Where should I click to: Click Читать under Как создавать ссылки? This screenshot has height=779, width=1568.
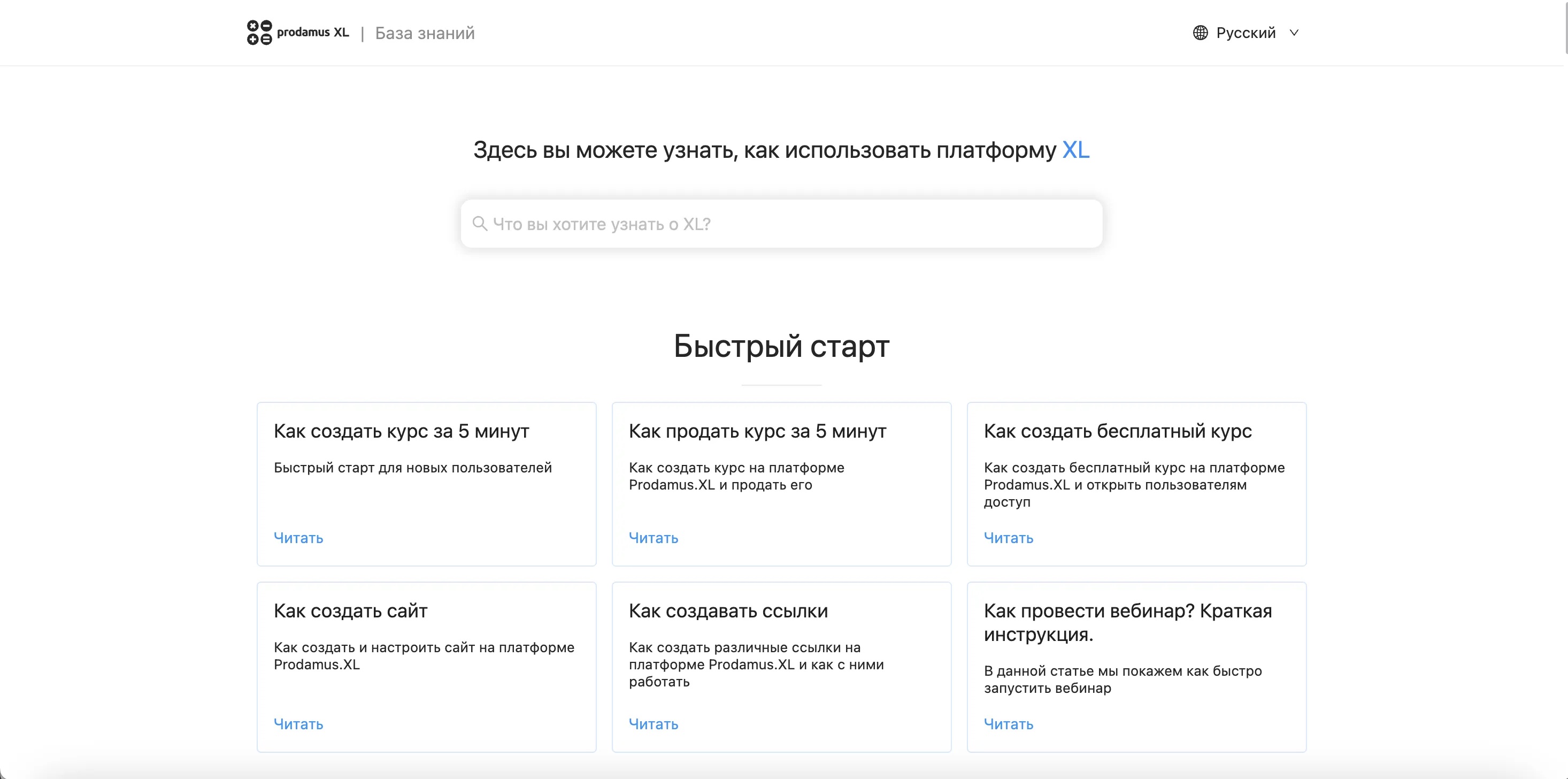653,723
